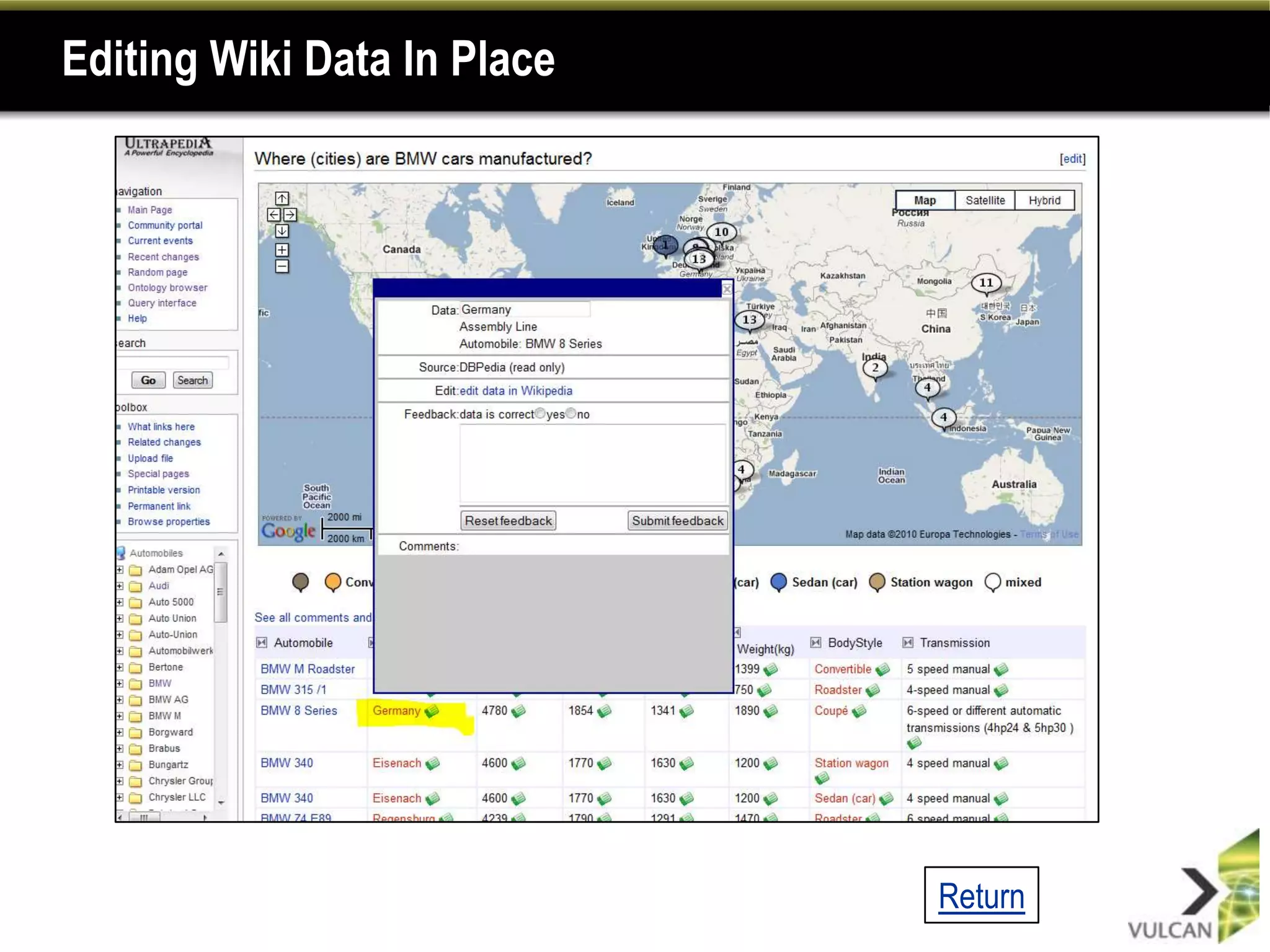Open 'edit data in Wikipedia' link
The width and height of the screenshot is (1270, 952).
coord(515,390)
